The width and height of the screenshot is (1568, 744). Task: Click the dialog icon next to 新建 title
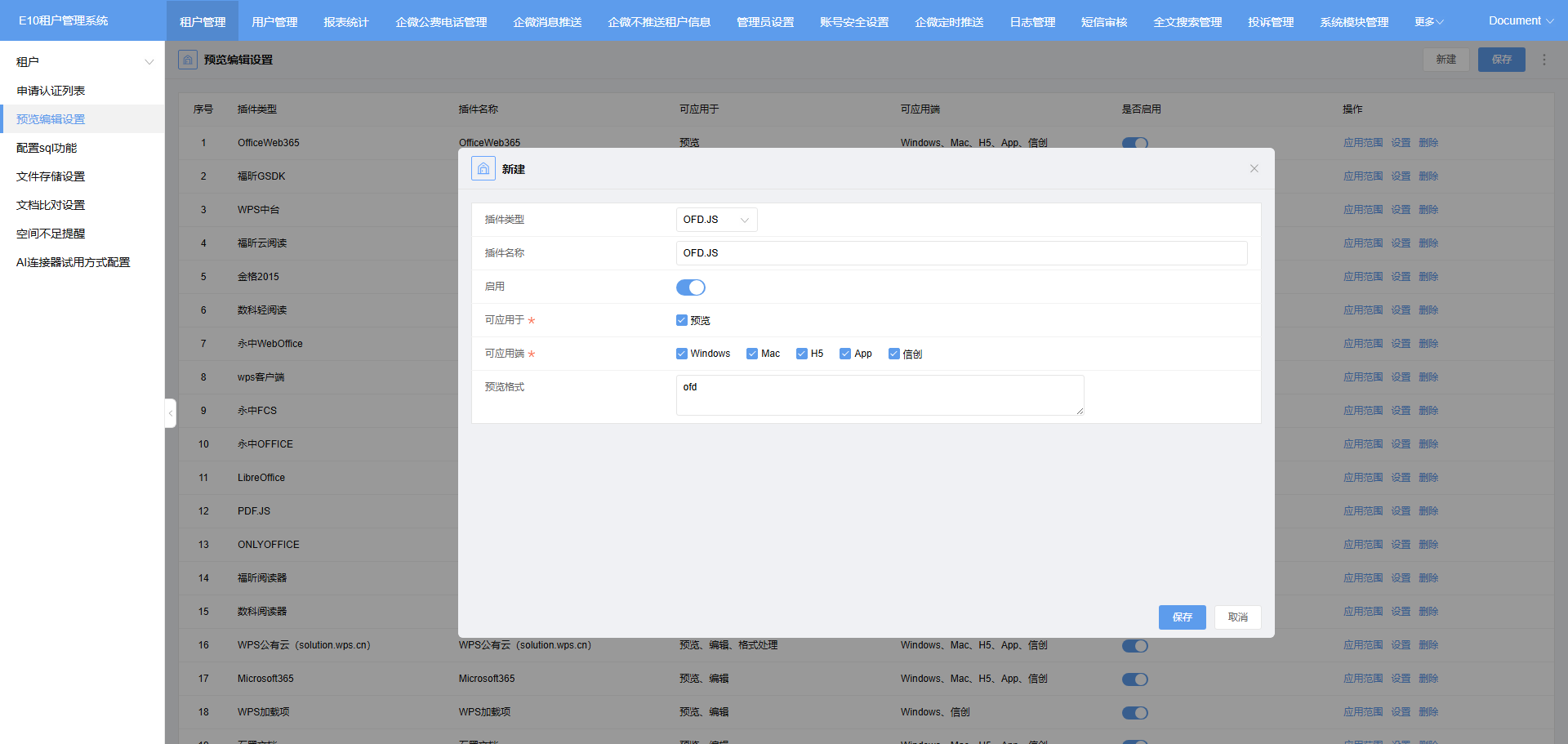tap(483, 168)
